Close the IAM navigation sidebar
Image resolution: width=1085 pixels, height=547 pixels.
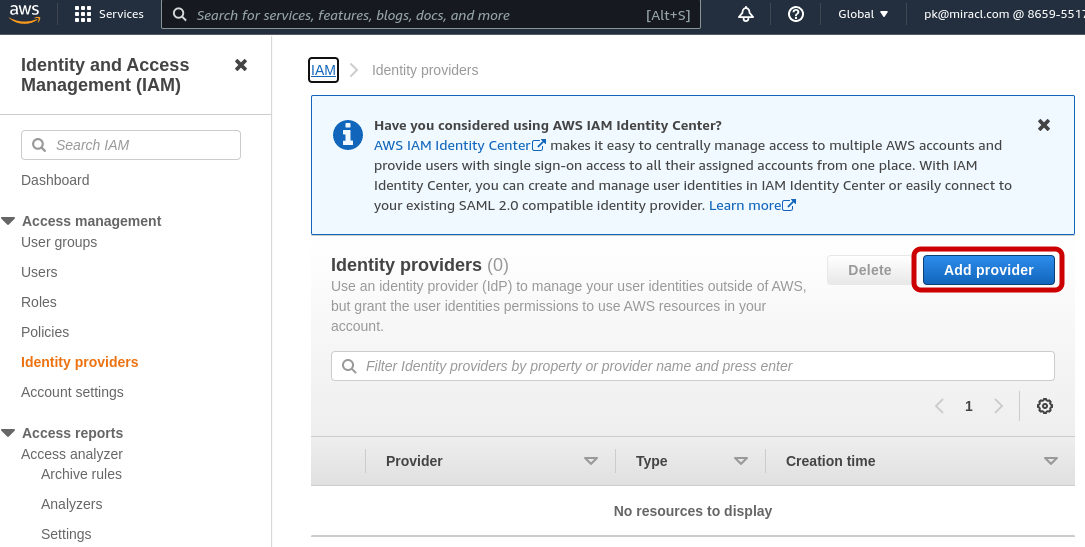241,65
